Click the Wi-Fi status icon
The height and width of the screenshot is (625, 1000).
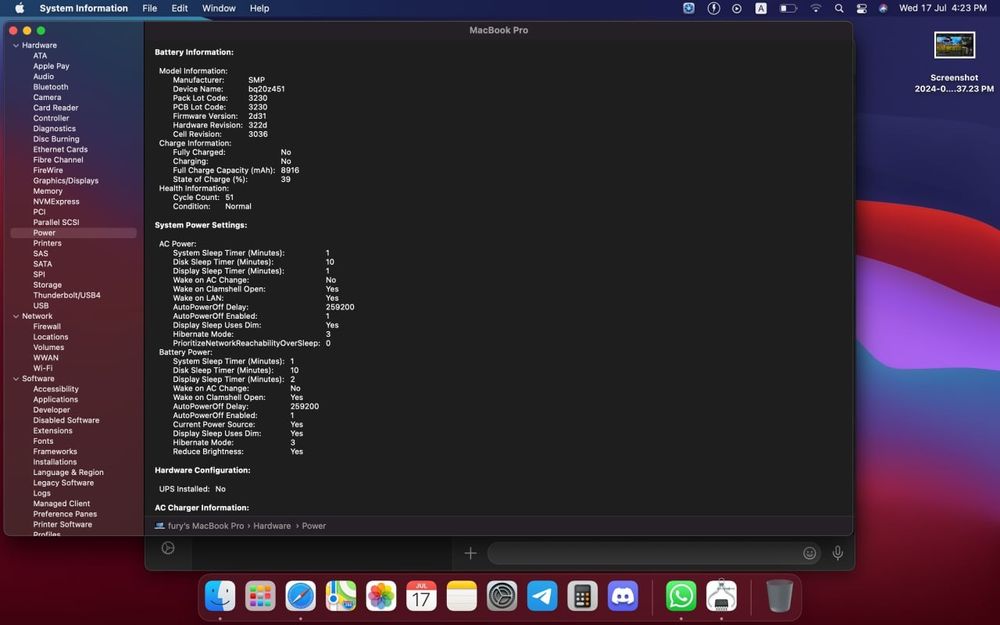click(x=816, y=8)
